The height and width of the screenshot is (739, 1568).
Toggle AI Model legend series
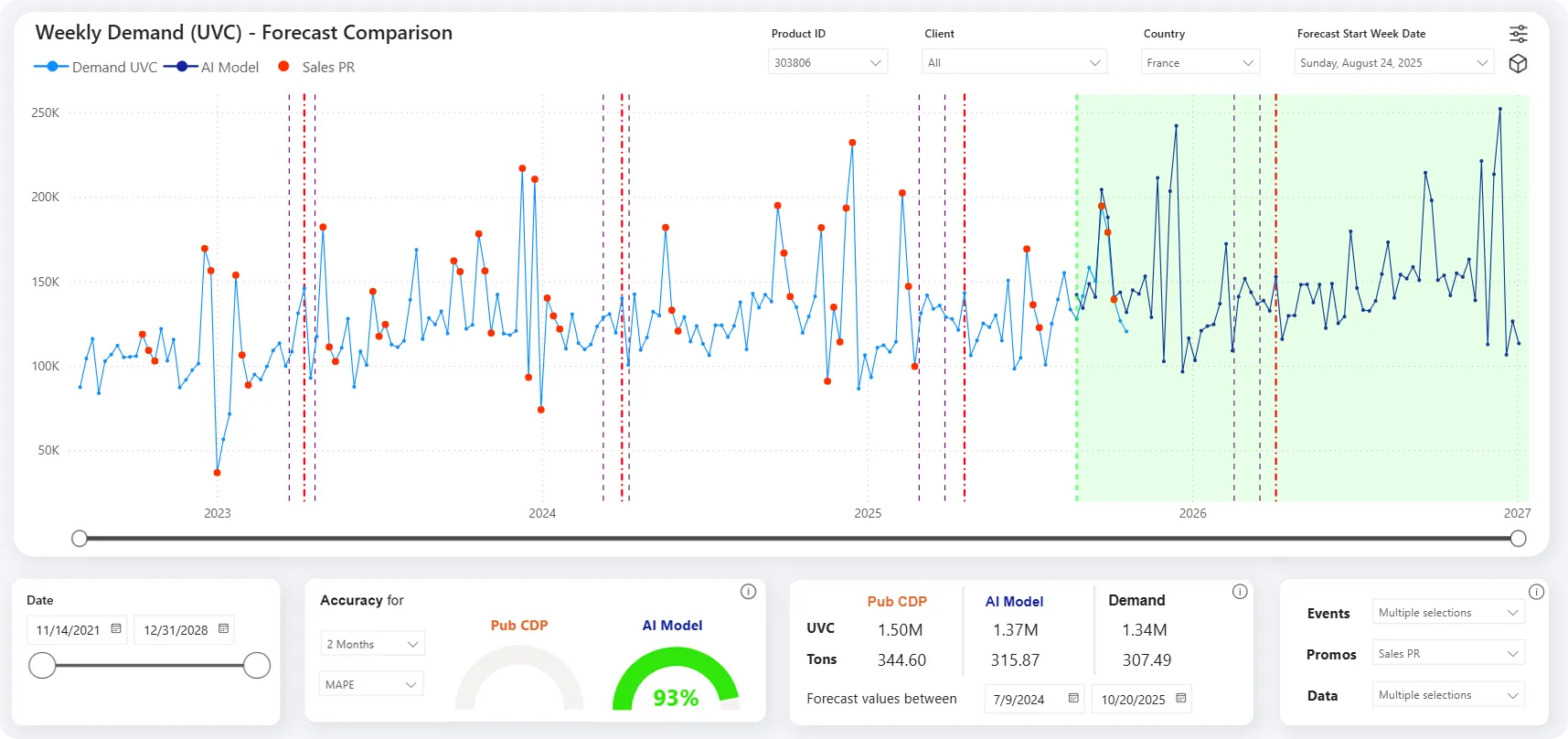211,67
